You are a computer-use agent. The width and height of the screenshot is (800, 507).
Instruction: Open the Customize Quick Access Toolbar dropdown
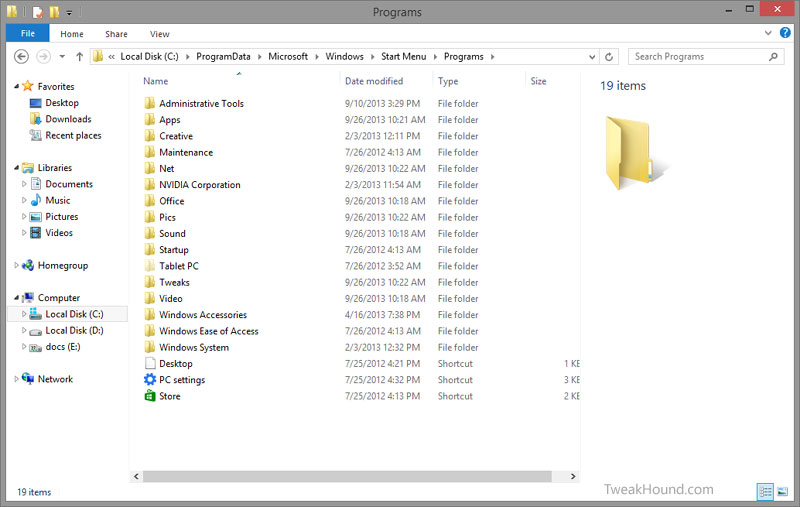coord(69,12)
